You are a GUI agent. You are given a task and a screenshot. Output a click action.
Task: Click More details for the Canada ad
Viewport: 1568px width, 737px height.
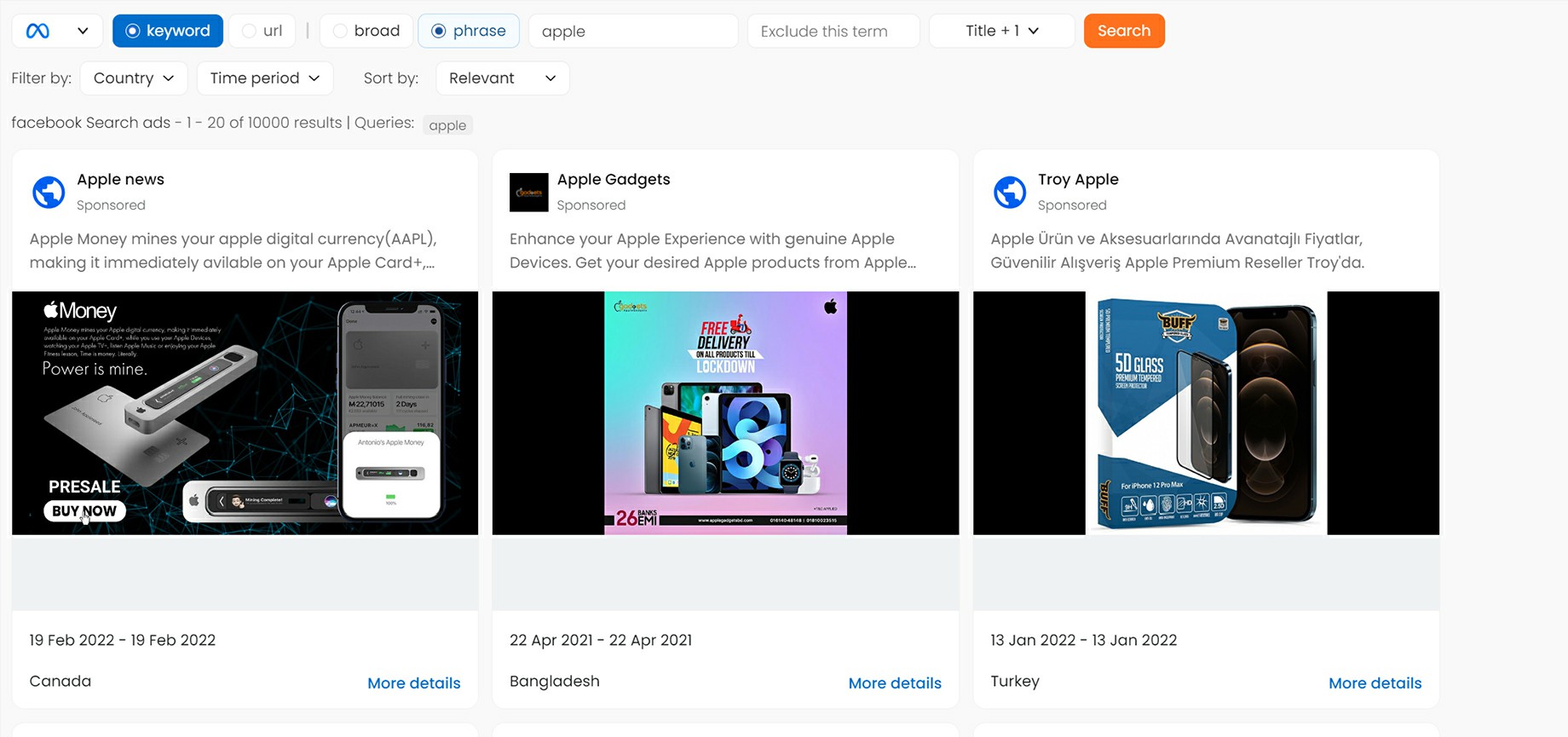[x=414, y=683]
